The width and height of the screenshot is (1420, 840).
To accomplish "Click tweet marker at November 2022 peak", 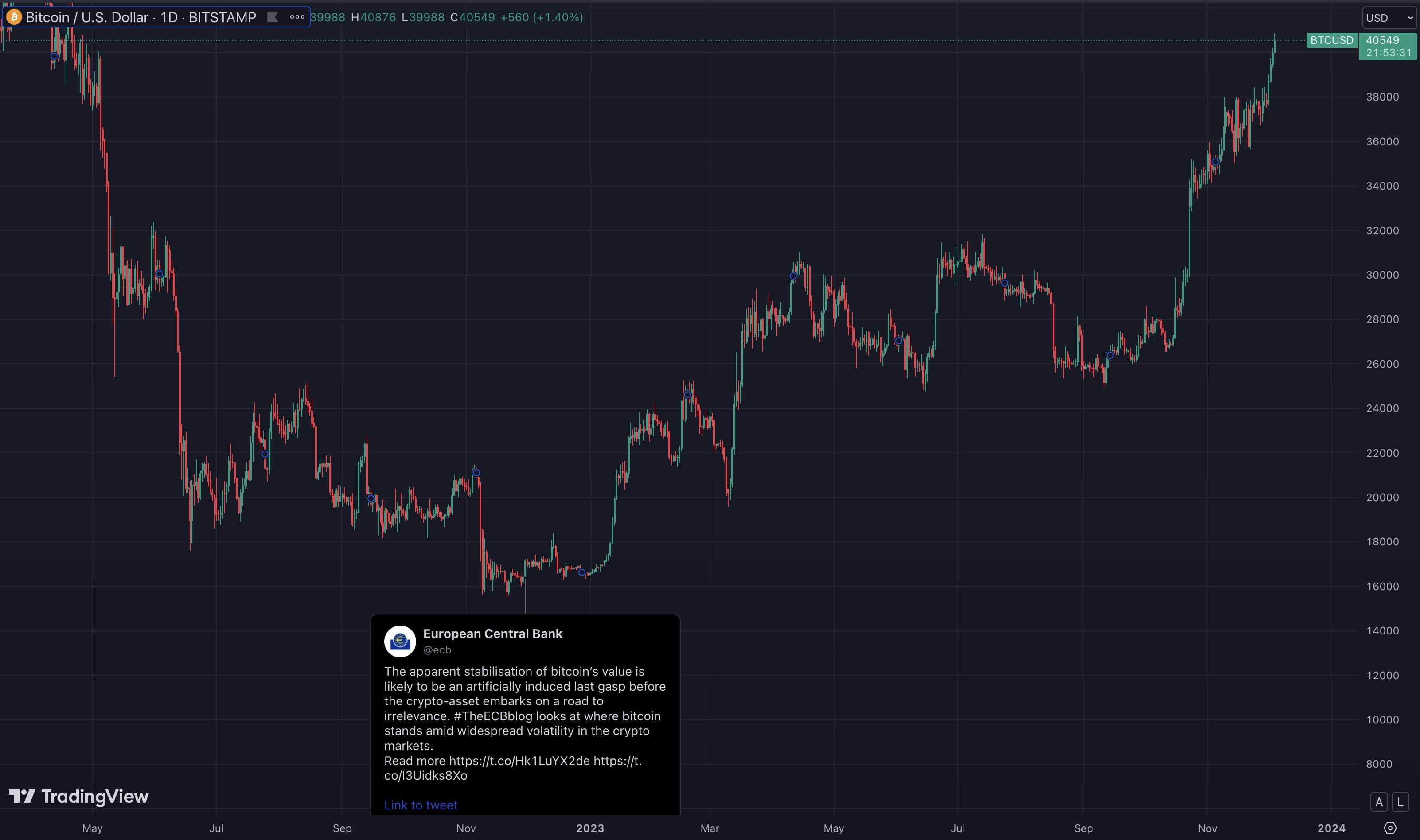I will coord(476,473).
